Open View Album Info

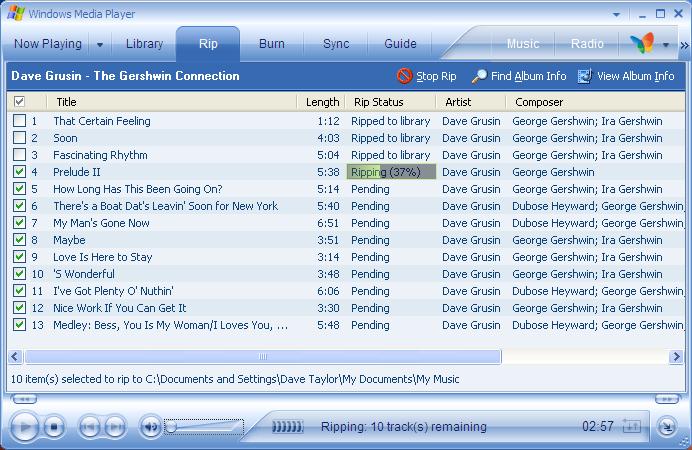click(626, 76)
